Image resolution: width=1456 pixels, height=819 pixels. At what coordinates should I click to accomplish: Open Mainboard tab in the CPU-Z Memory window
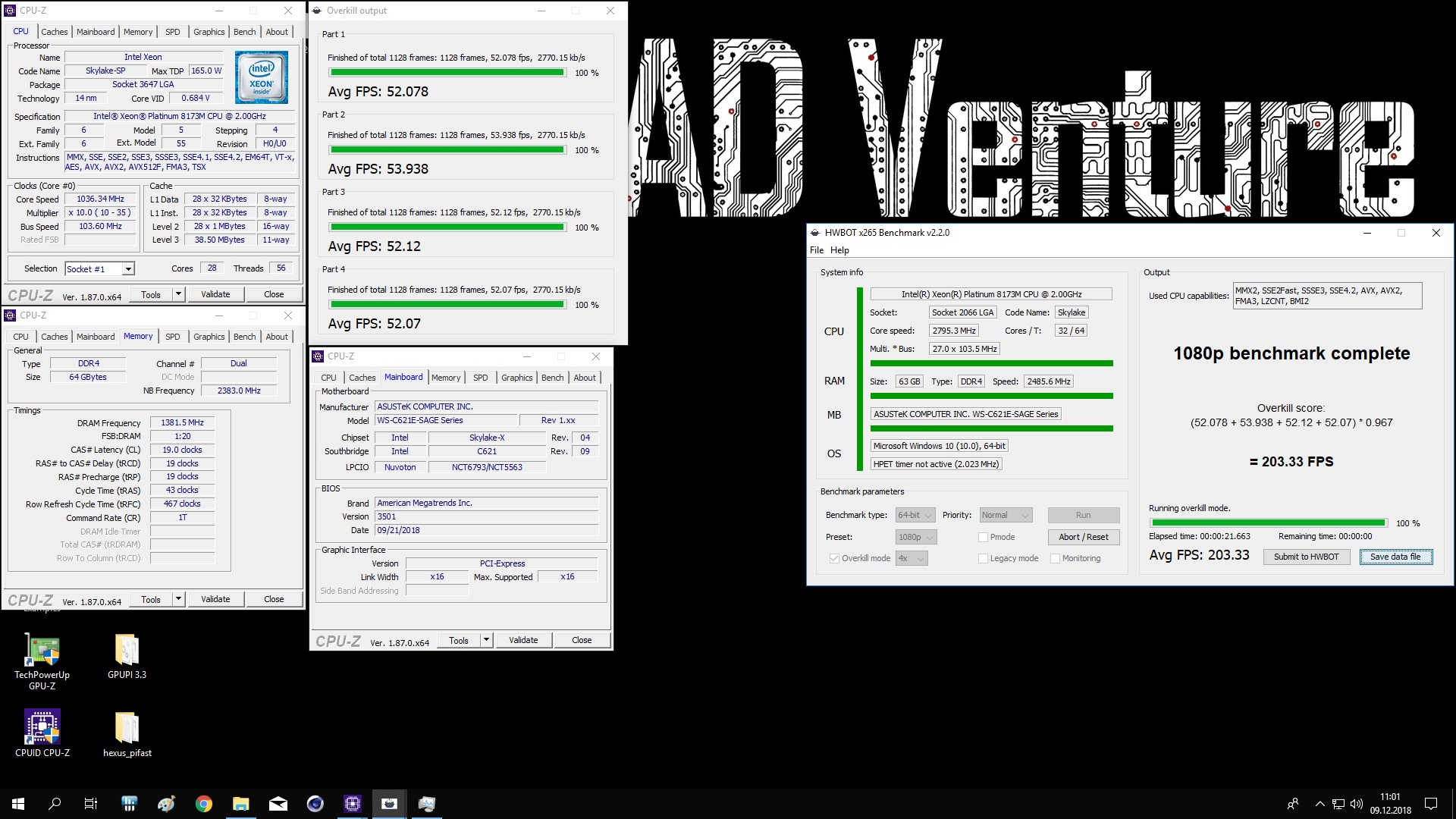(x=96, y=337)
